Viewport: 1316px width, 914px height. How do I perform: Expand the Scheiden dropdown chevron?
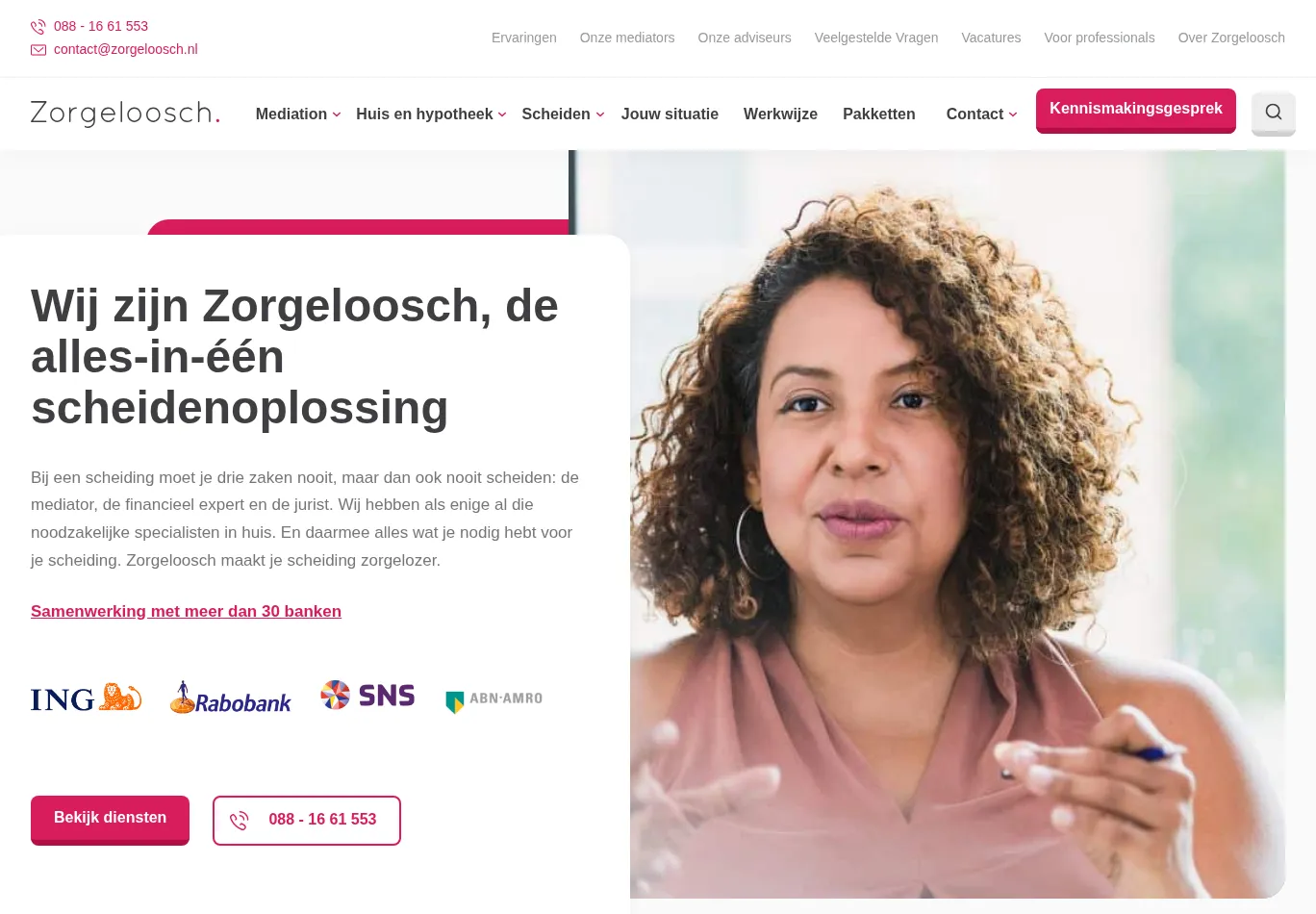click(599, 114)
